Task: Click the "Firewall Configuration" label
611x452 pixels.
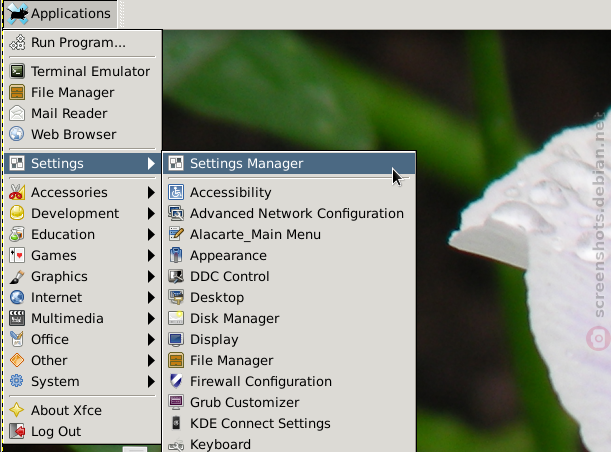Action: click(x=261, y=381)
